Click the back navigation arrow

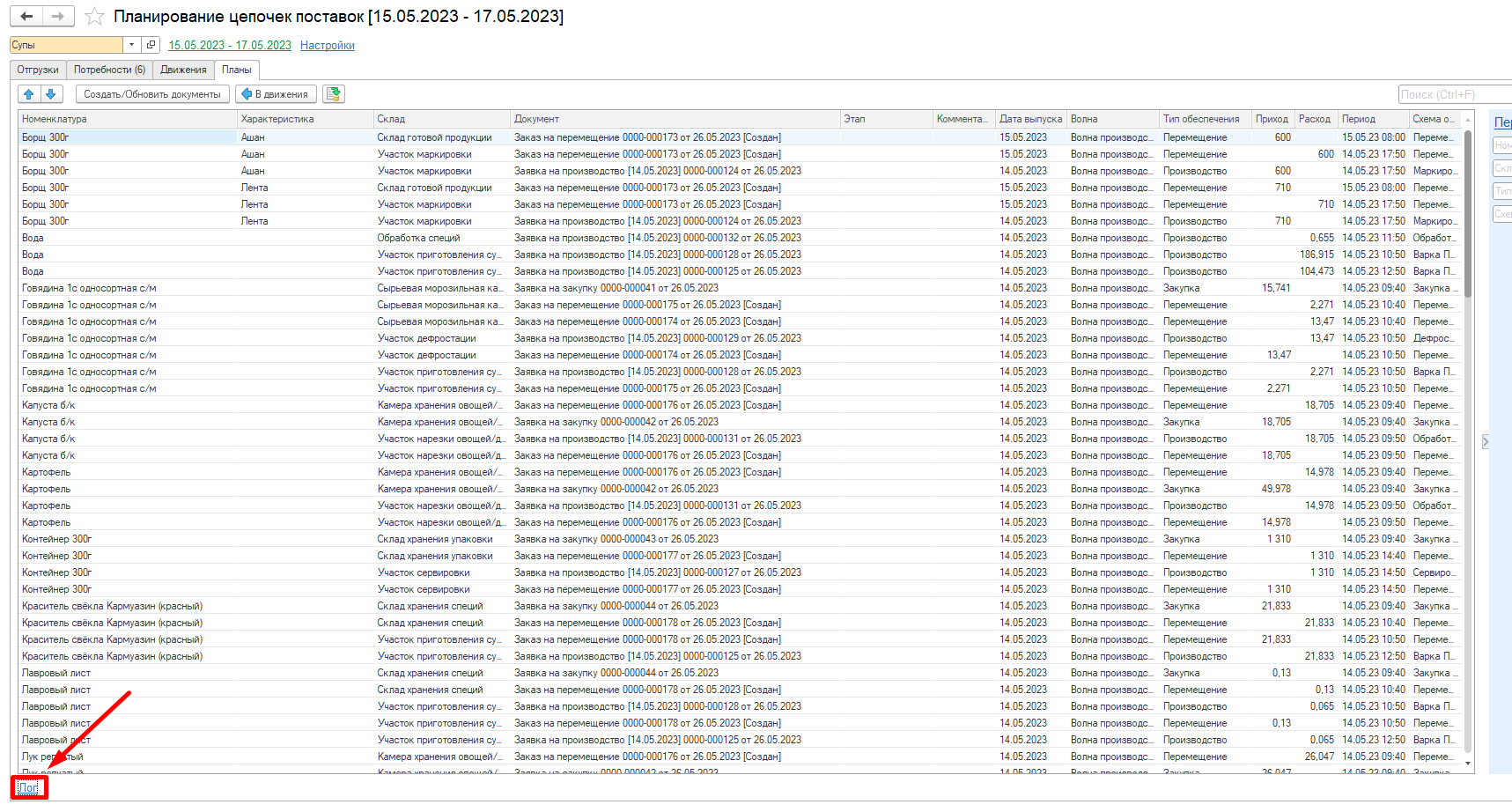tap(26, 16)
